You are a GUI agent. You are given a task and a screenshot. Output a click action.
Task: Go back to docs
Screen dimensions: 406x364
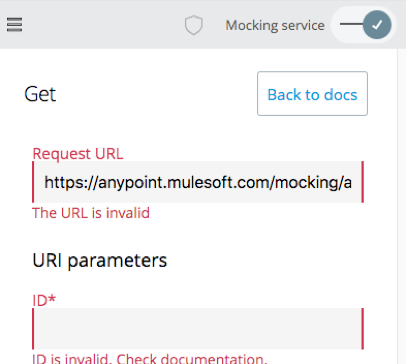312,93
